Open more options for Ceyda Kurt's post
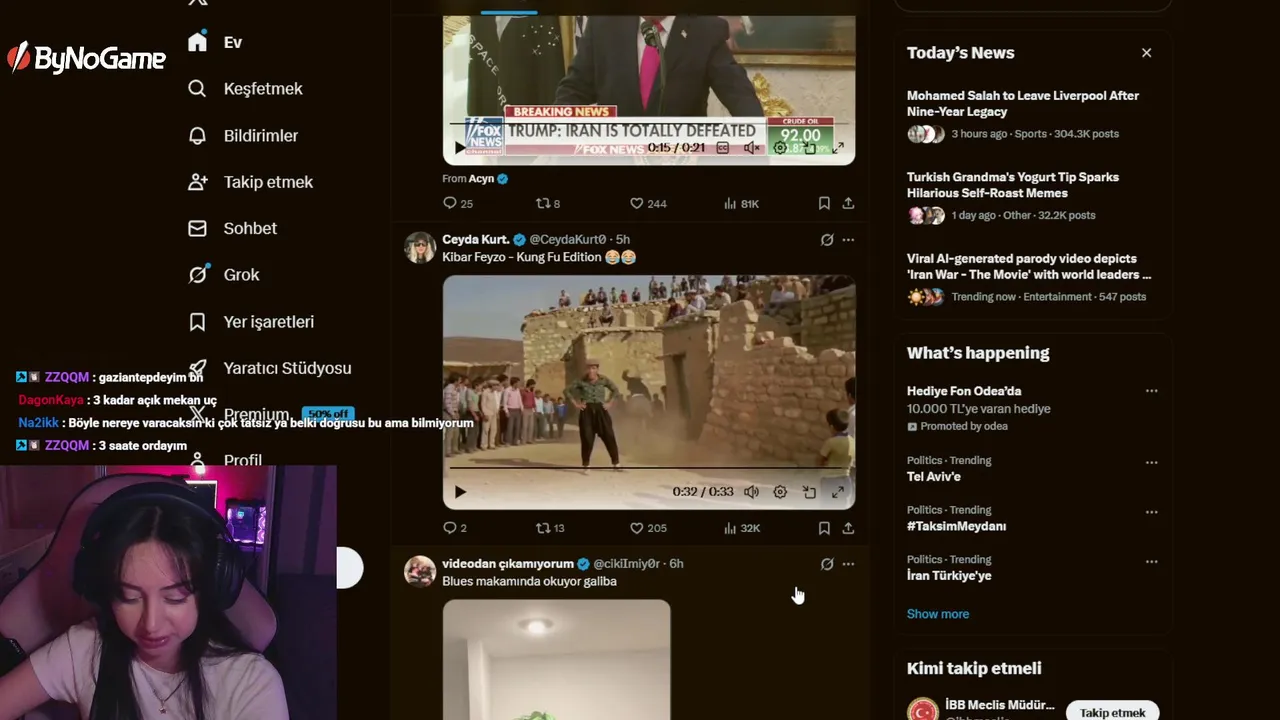 (x=848, y=240)
